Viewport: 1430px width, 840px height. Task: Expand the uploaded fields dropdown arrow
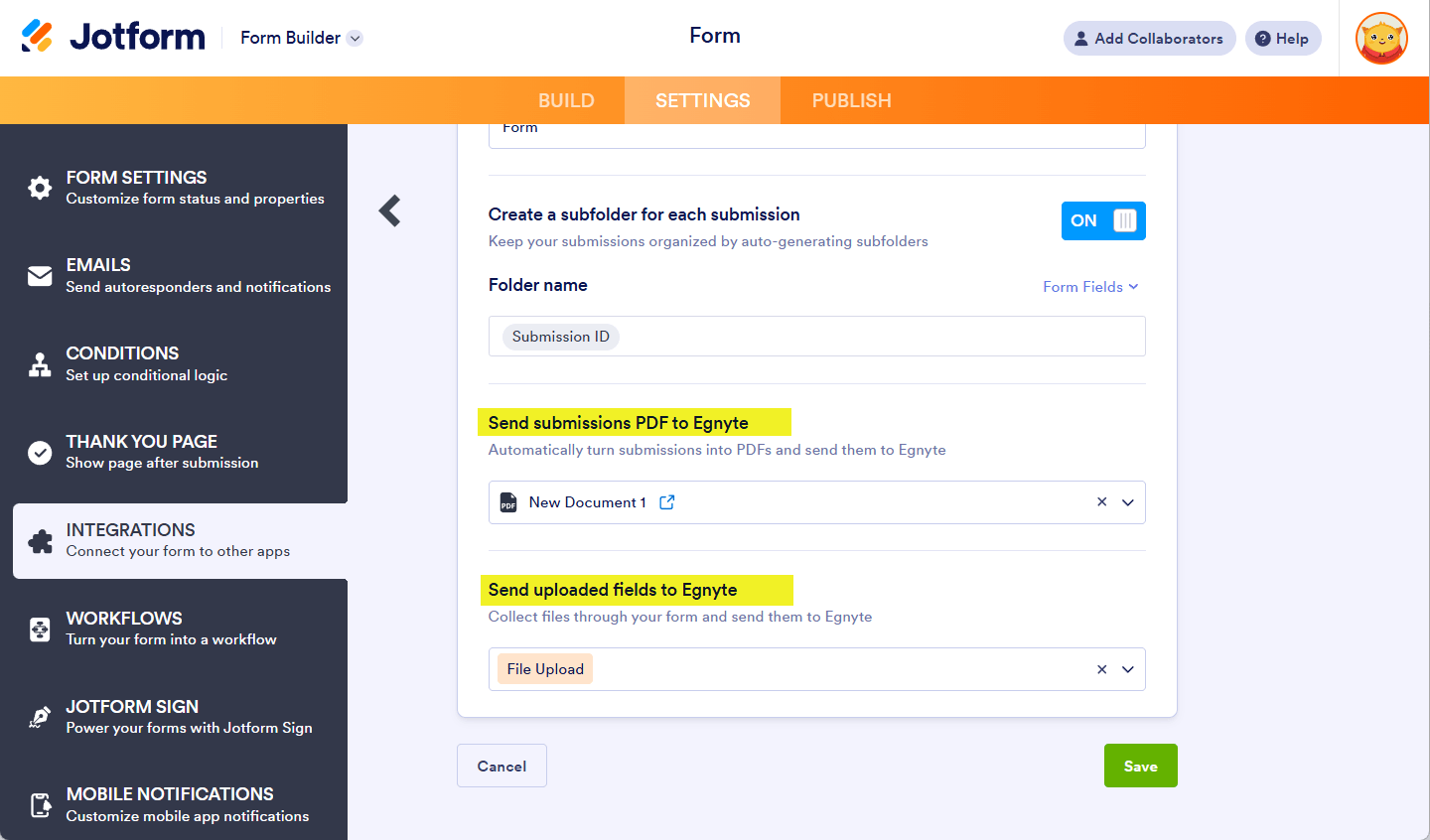(1128, 669)
